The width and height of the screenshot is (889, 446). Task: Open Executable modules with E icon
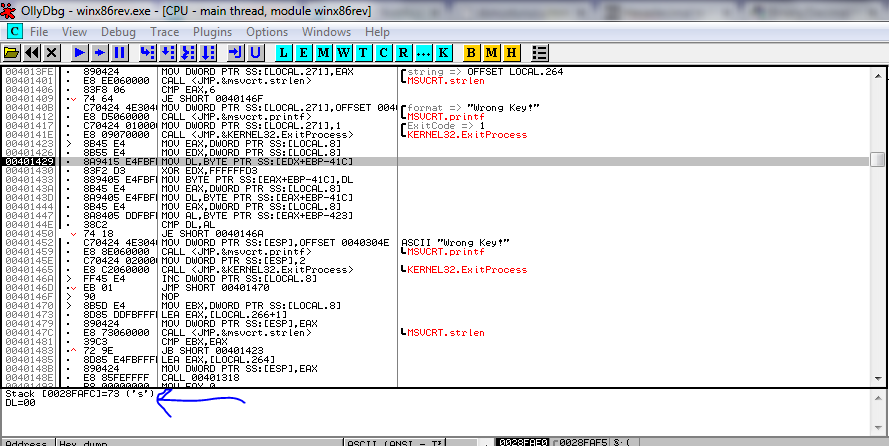(x=304, y=53)
